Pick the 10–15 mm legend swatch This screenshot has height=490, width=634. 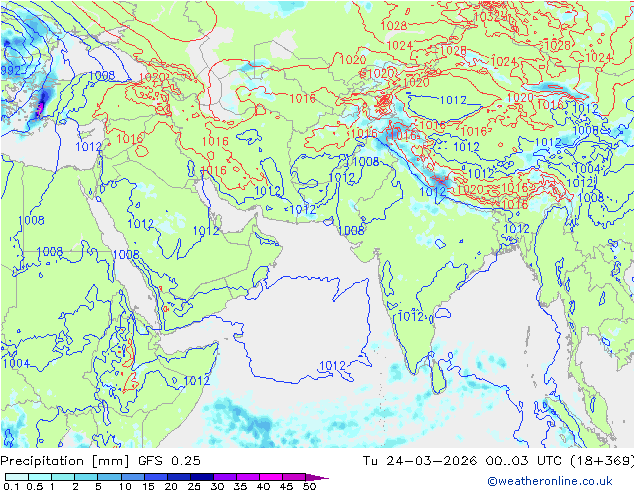click(x=132, y=477)
